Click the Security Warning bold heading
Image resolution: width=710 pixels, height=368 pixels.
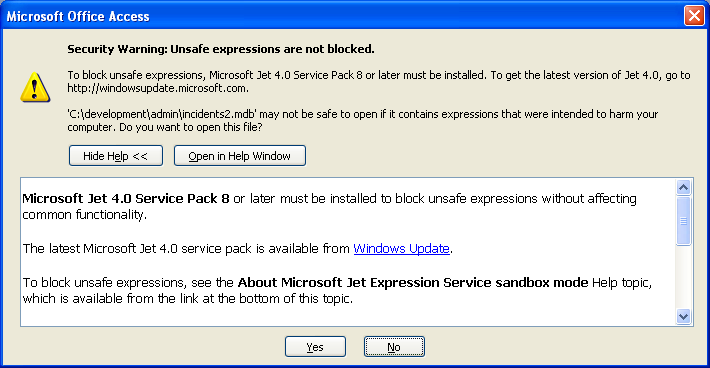(221, 49)
